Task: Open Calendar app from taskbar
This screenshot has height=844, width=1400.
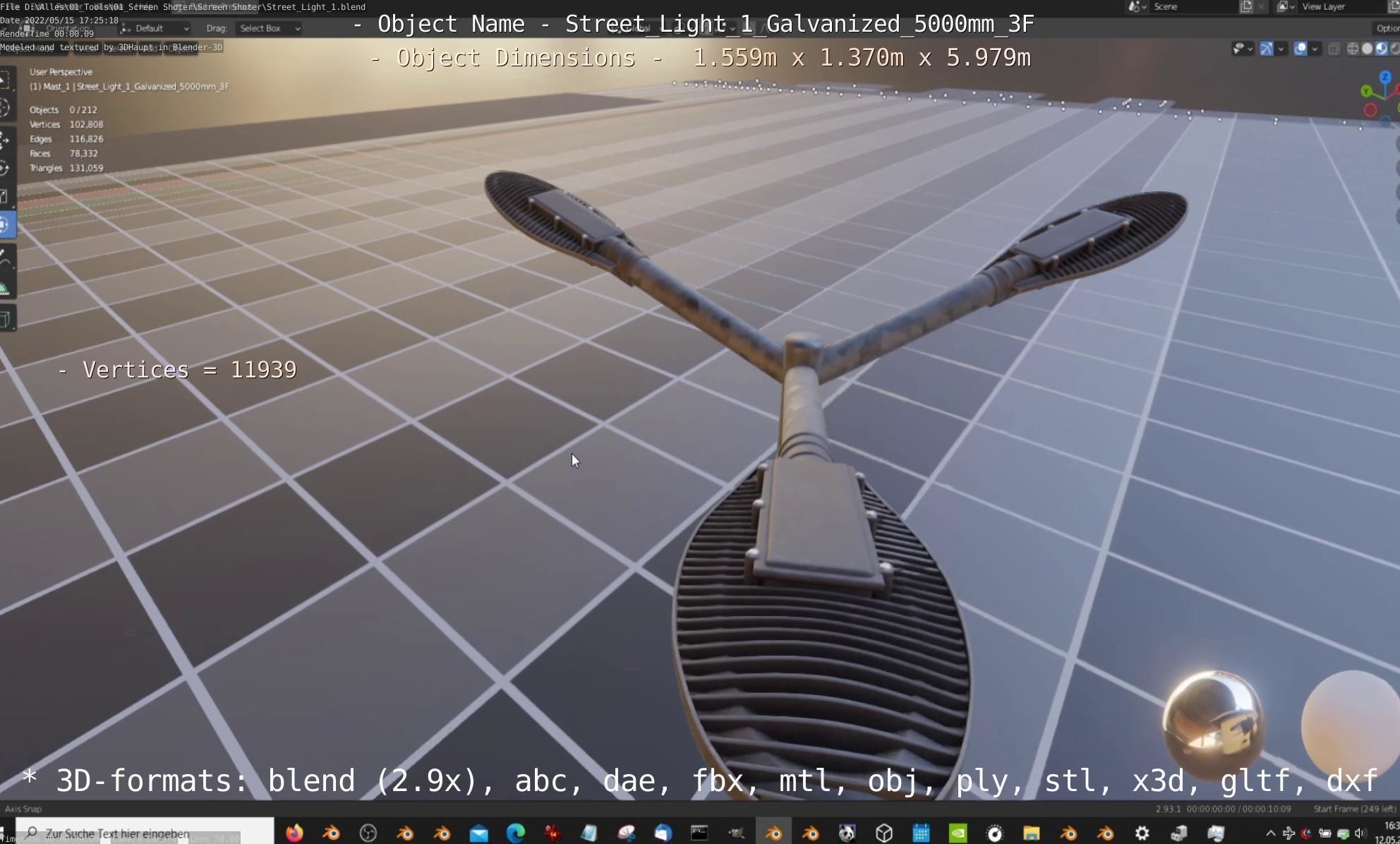Action: 921,833
